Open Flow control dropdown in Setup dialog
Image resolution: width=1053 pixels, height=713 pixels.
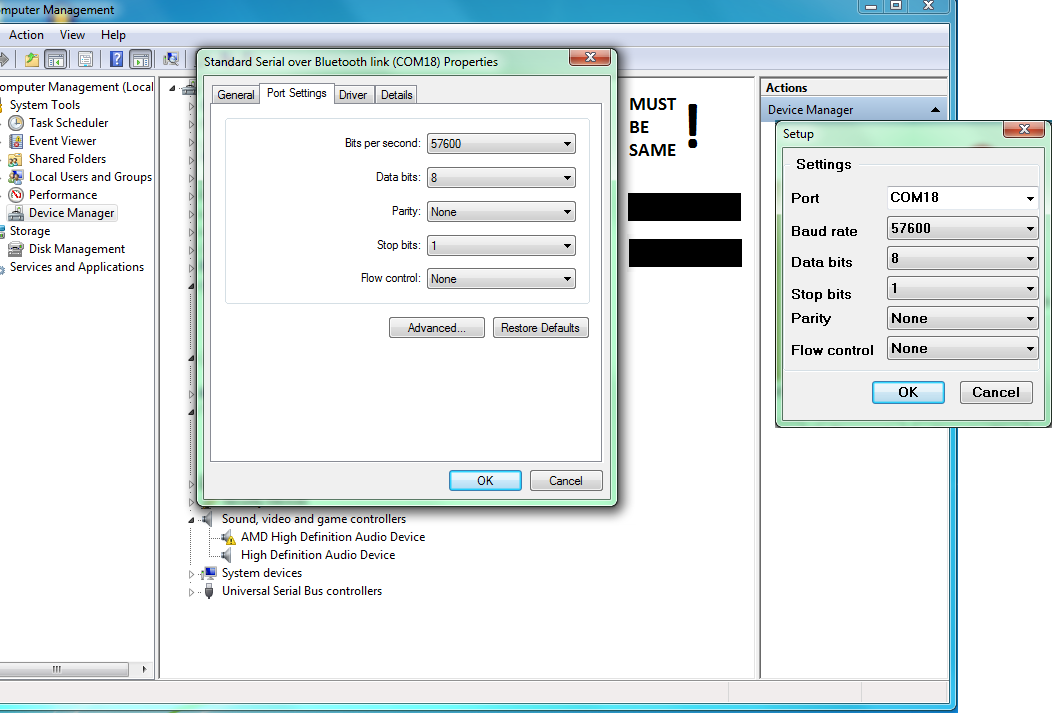[x=962, y=348]
